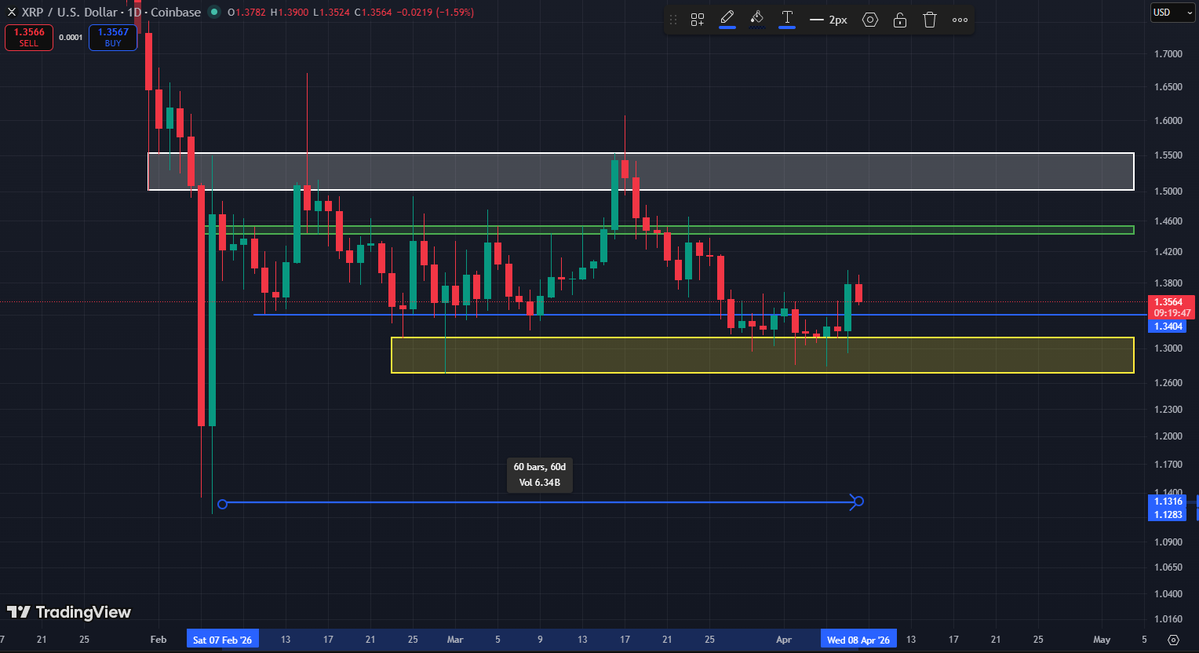Click the high value H1.3900
This screenshot has height=653, width=1199.
pos(290,12)
